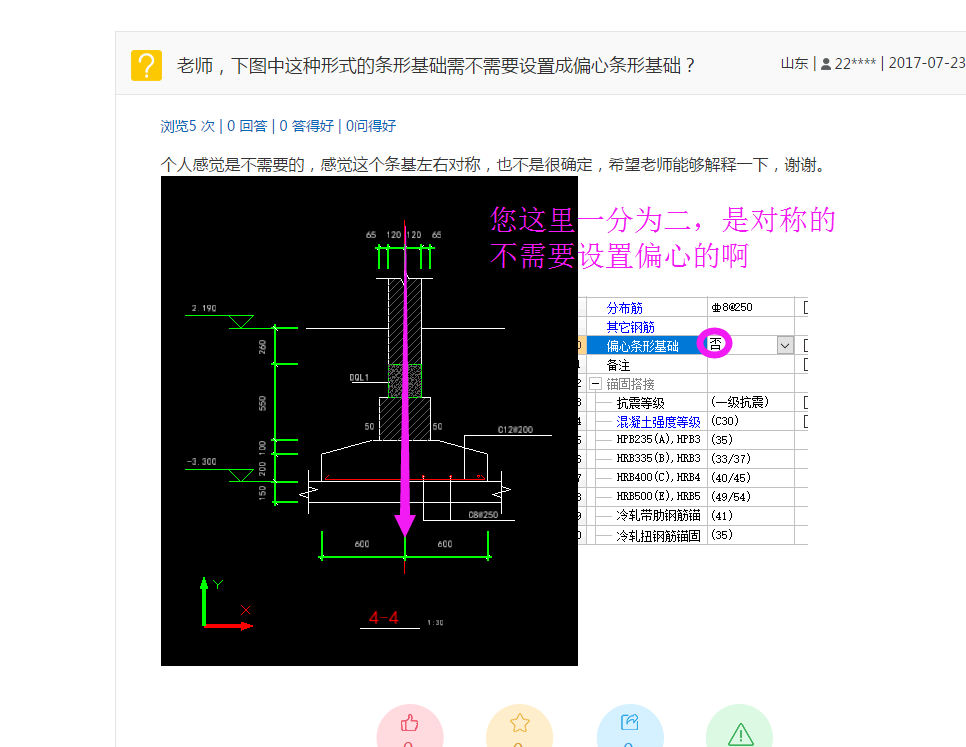Click the 否 value of 偏心条形基础
966x747 pixels.
coord(715,344)
